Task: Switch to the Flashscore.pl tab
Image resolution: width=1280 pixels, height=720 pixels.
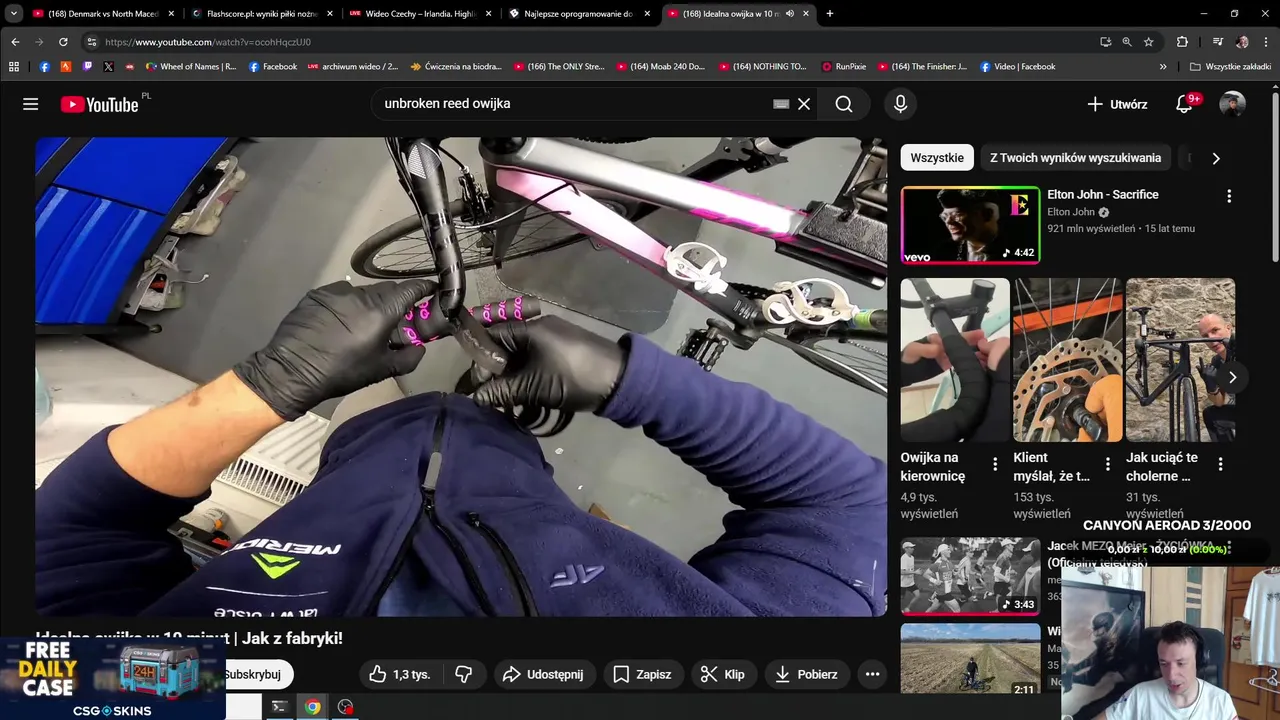Action: 260,14
